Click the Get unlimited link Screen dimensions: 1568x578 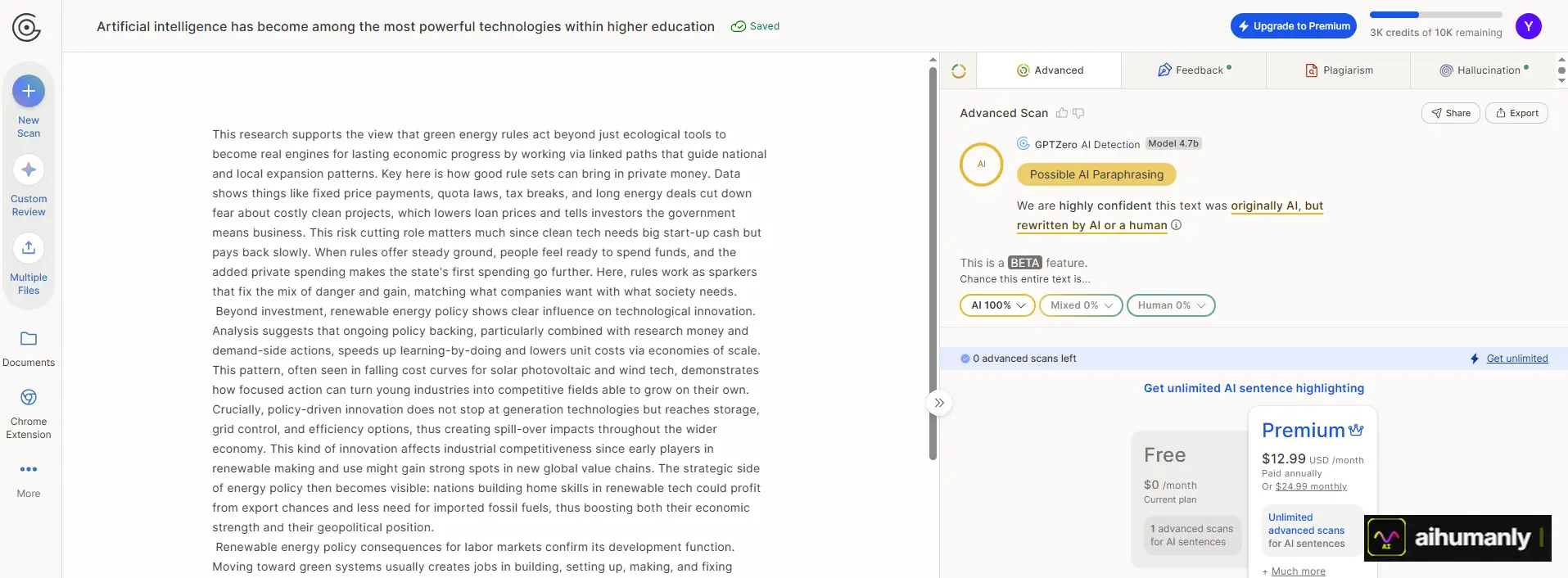pos(1517,359)
